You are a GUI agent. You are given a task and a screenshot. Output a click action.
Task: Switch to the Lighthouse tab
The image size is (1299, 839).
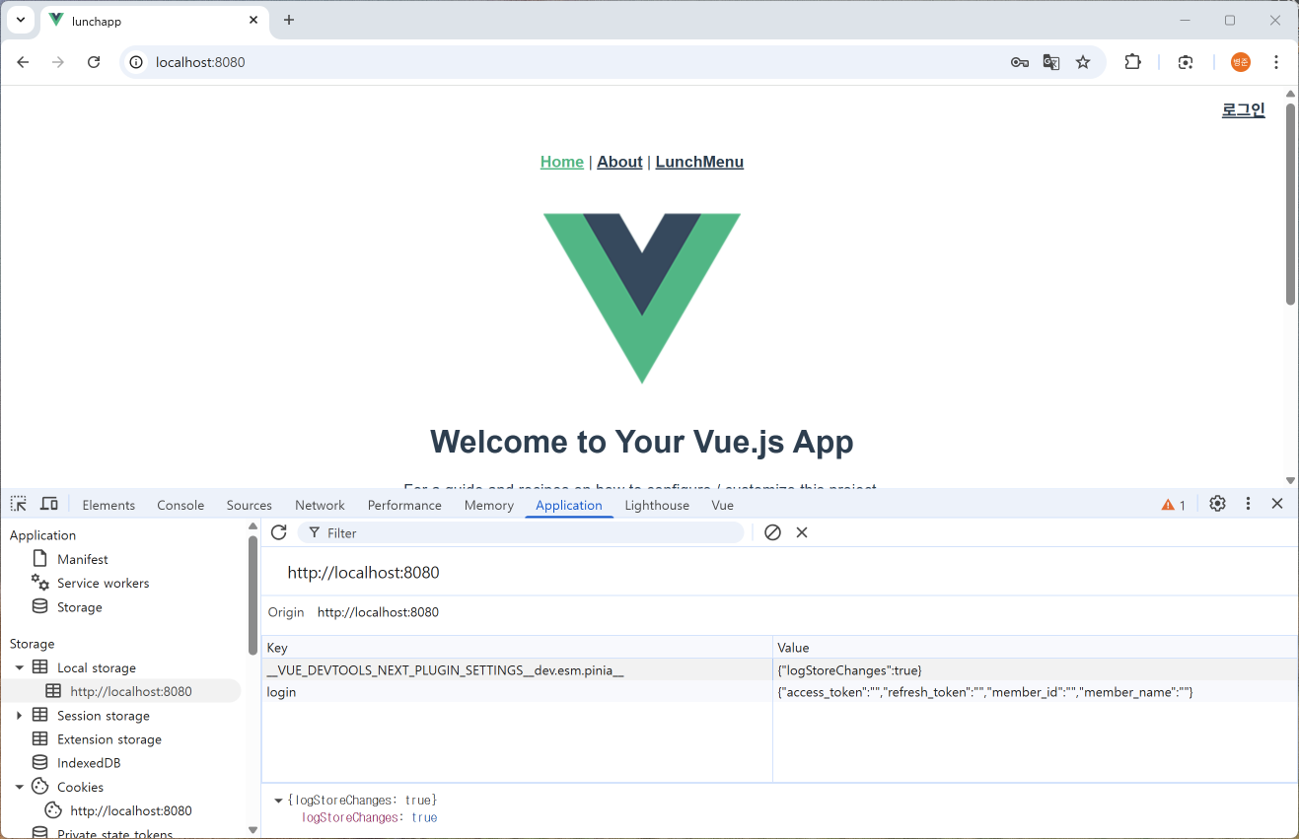(x=657, y=505)
